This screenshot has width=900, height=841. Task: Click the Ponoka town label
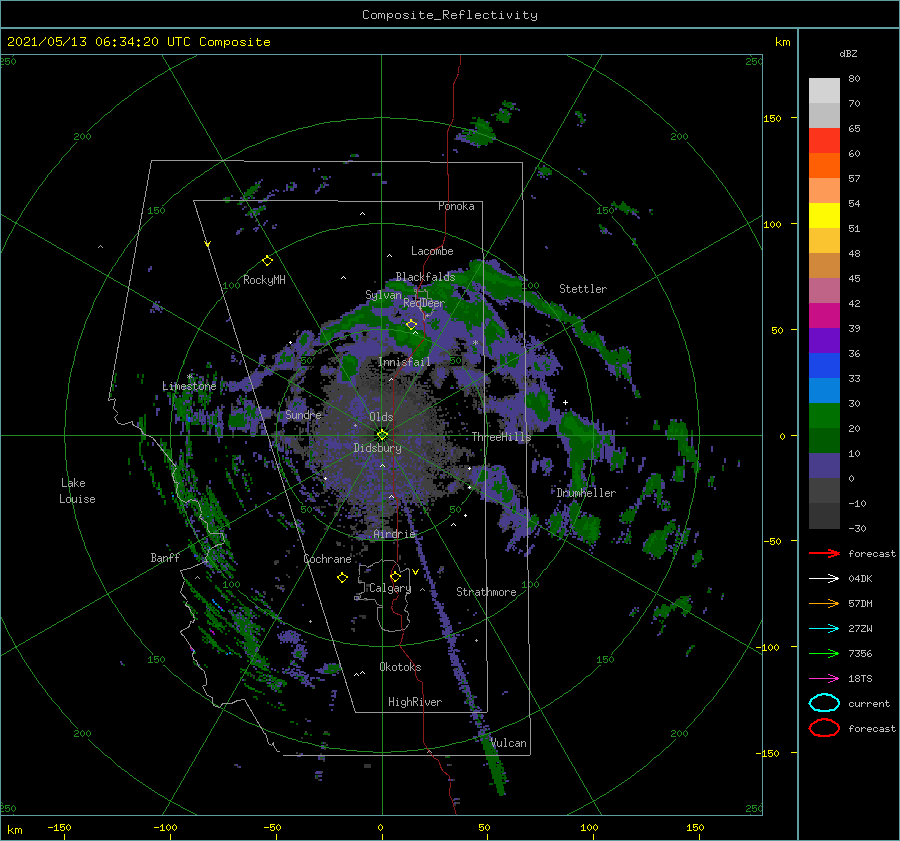(456, 206)
